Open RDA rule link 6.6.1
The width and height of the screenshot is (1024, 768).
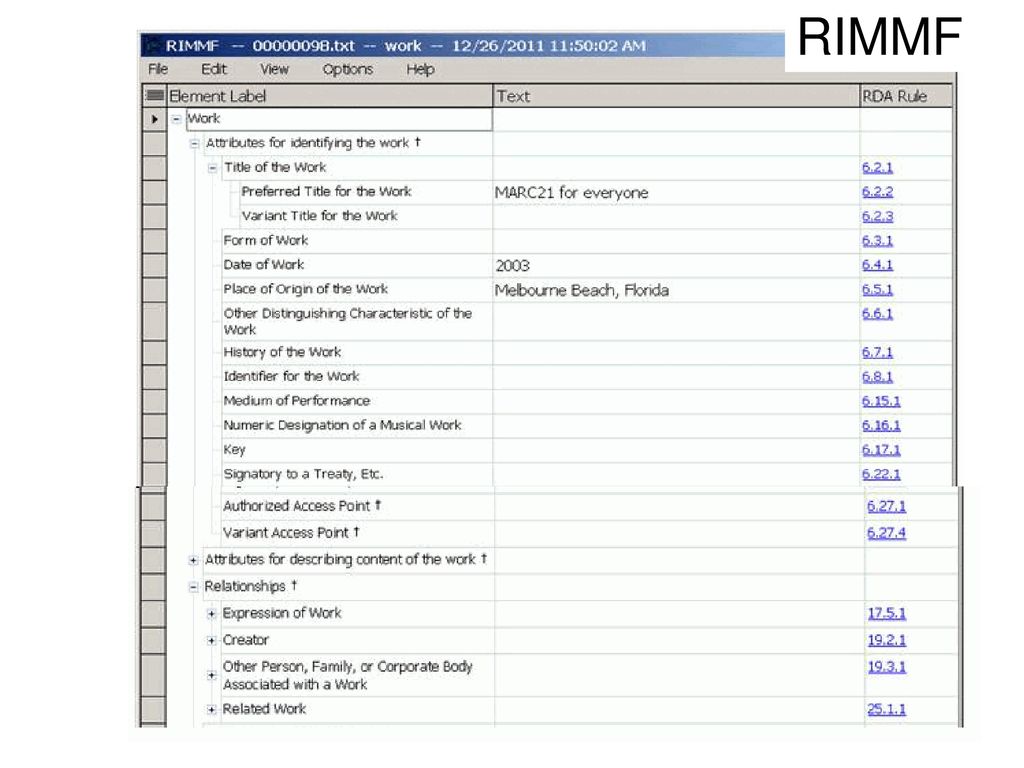click(x=877, y=313)
